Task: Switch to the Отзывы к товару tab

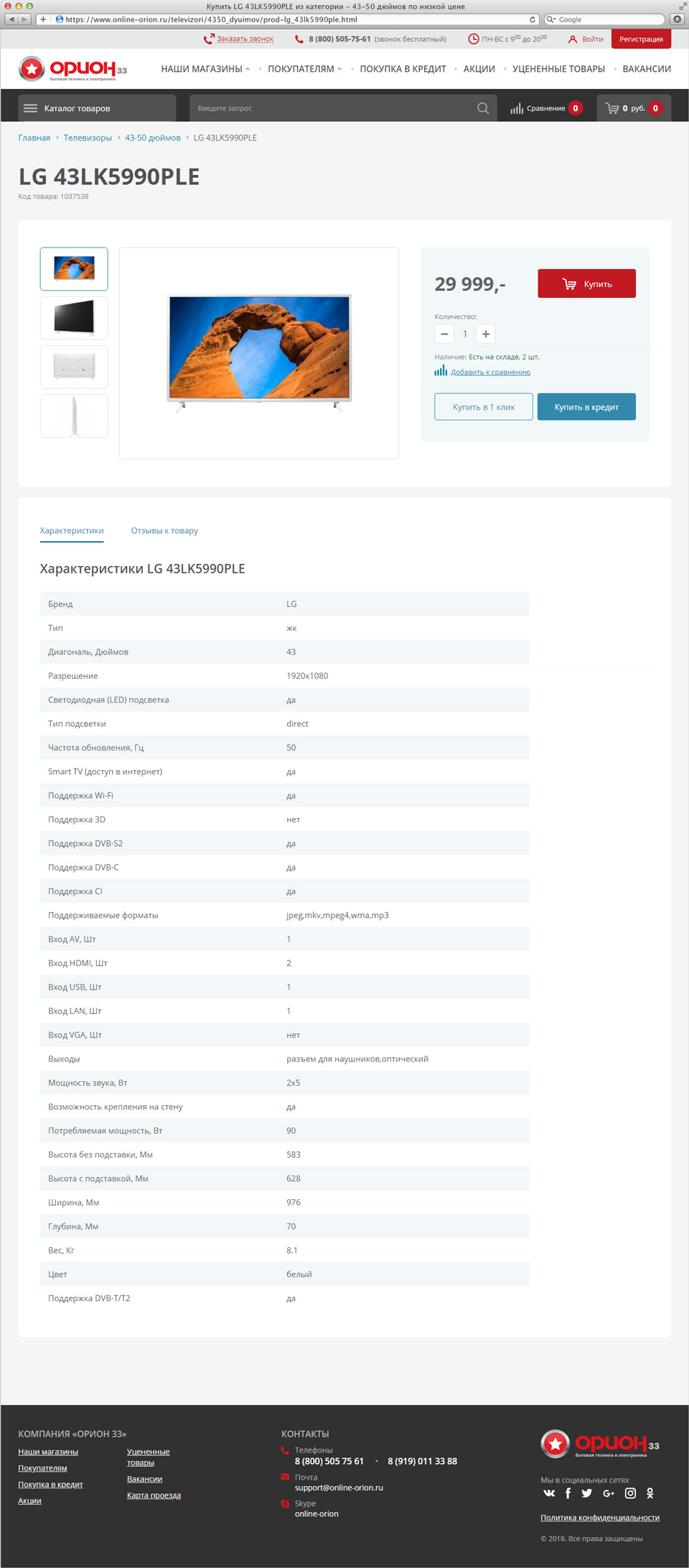Action: coord(164,530)
